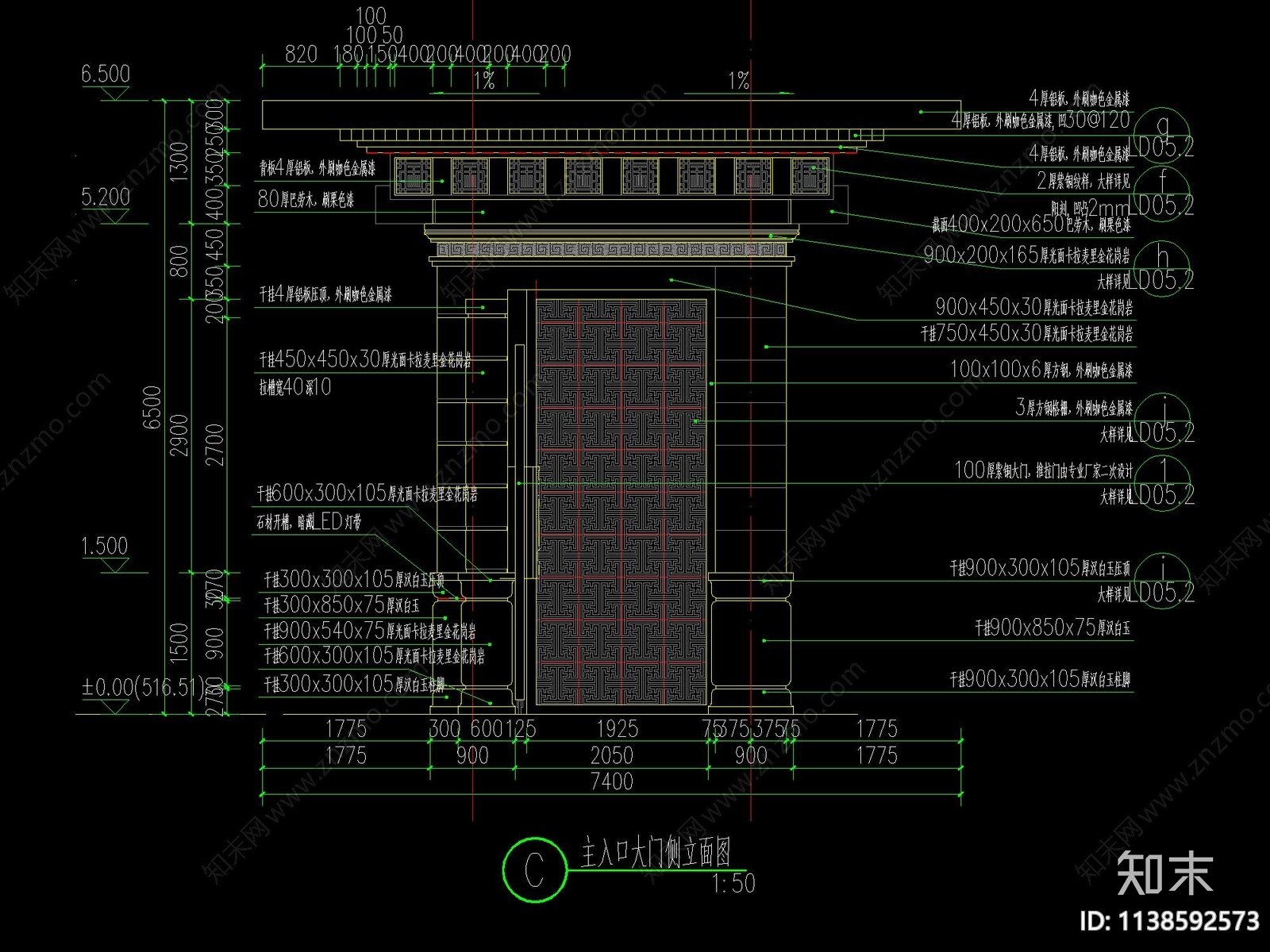
Task: Click the 1:50 scale label
Action: (733, 883)
